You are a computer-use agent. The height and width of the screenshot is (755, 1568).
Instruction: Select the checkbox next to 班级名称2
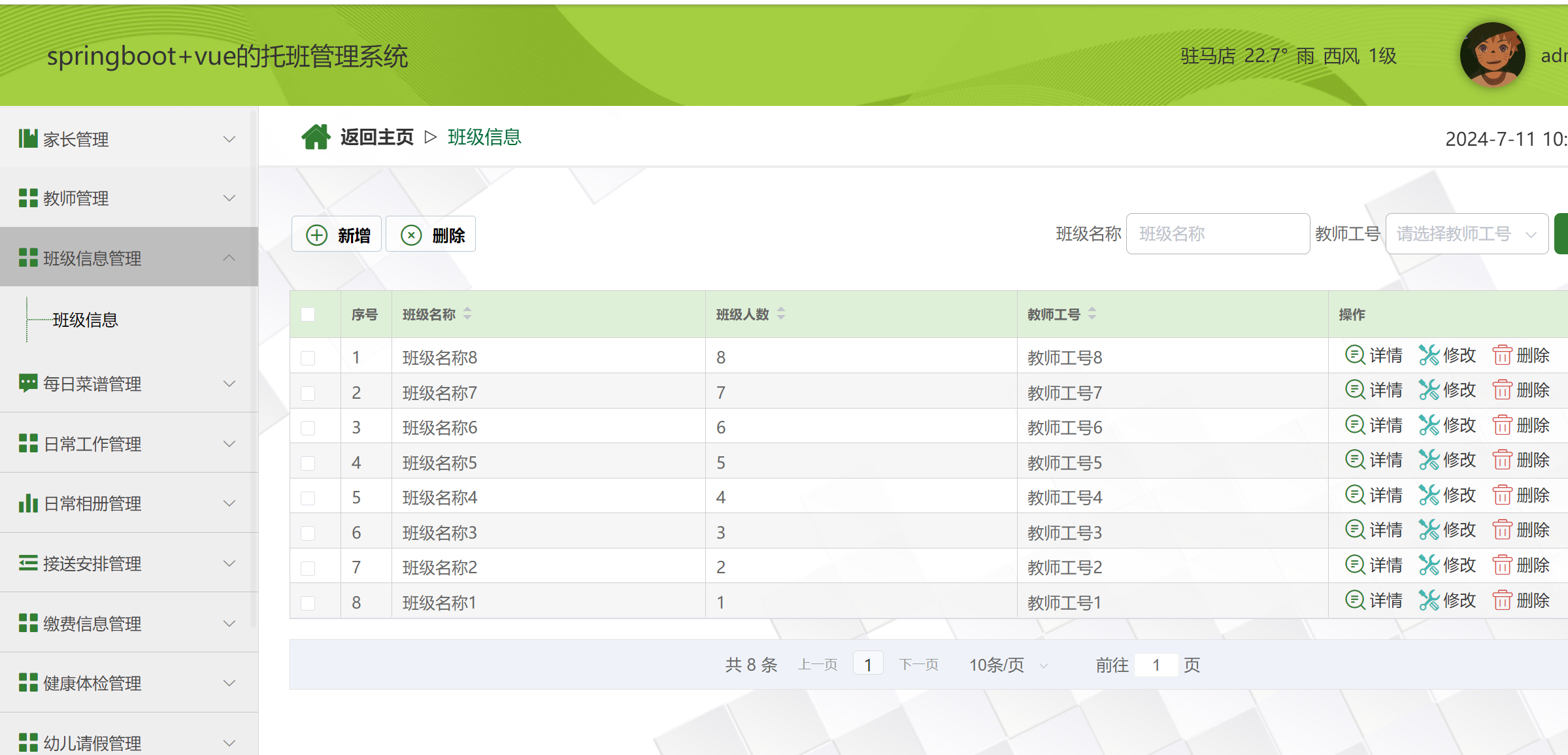click(x=308, y=566)
